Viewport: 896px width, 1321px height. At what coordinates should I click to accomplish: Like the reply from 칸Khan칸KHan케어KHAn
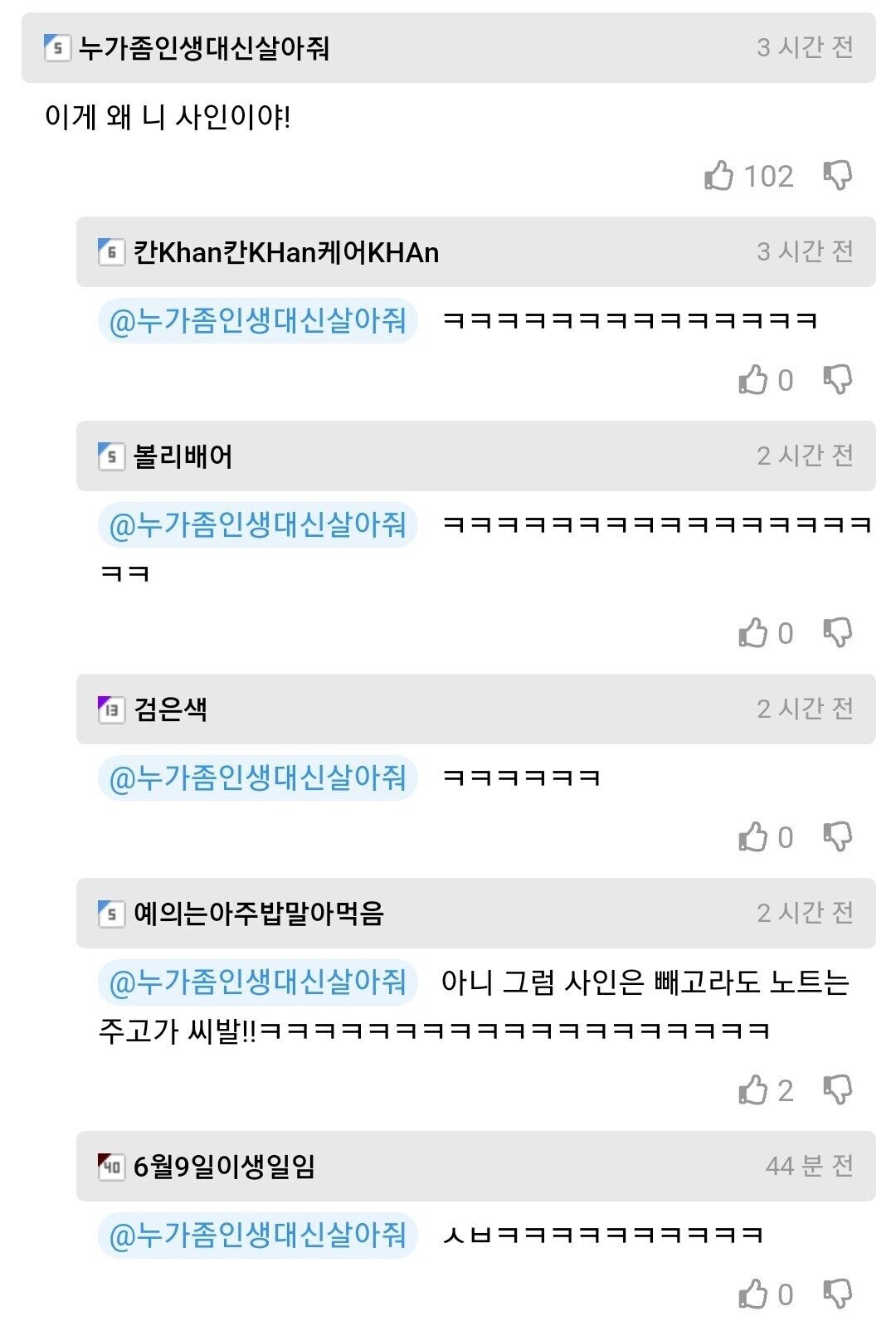(753, 379)
